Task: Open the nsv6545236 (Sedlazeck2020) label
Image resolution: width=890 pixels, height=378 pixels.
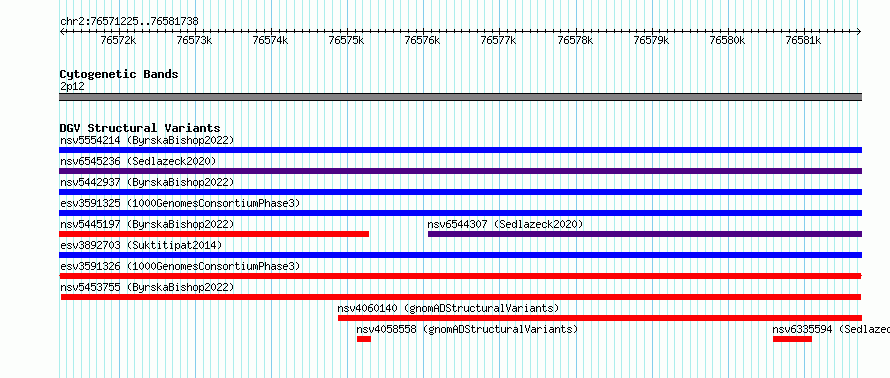Action: click(x=138, y=161)
